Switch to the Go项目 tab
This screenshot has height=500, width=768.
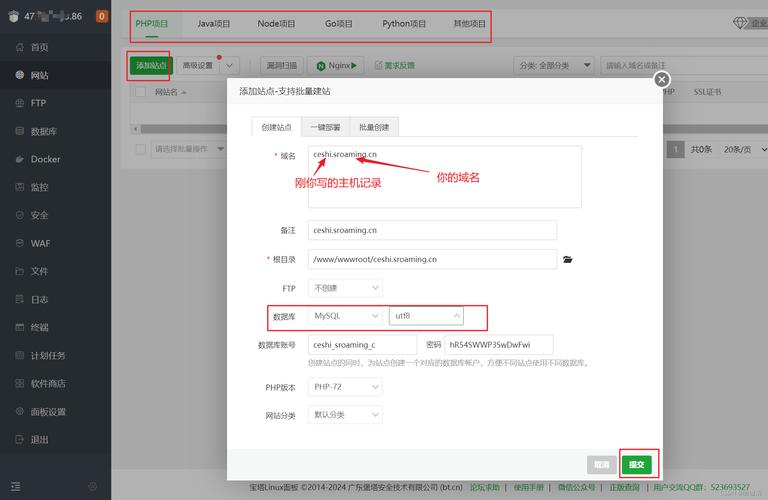(338, 24)
